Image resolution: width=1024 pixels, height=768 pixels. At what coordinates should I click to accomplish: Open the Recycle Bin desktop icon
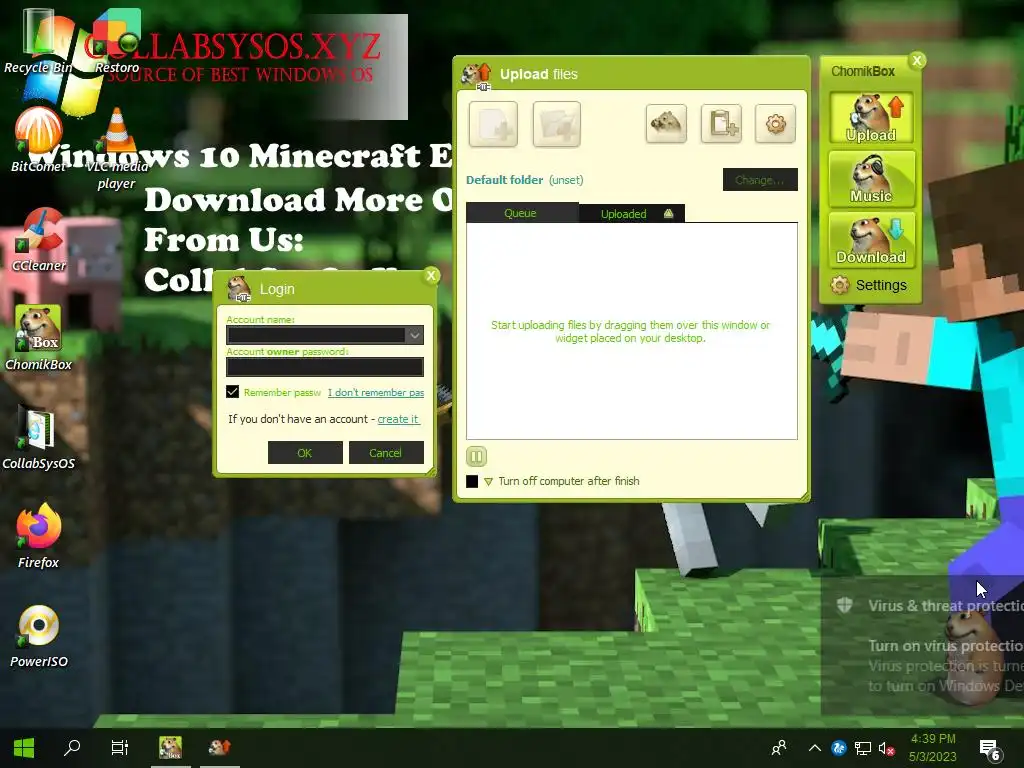[x=39, y=41]
